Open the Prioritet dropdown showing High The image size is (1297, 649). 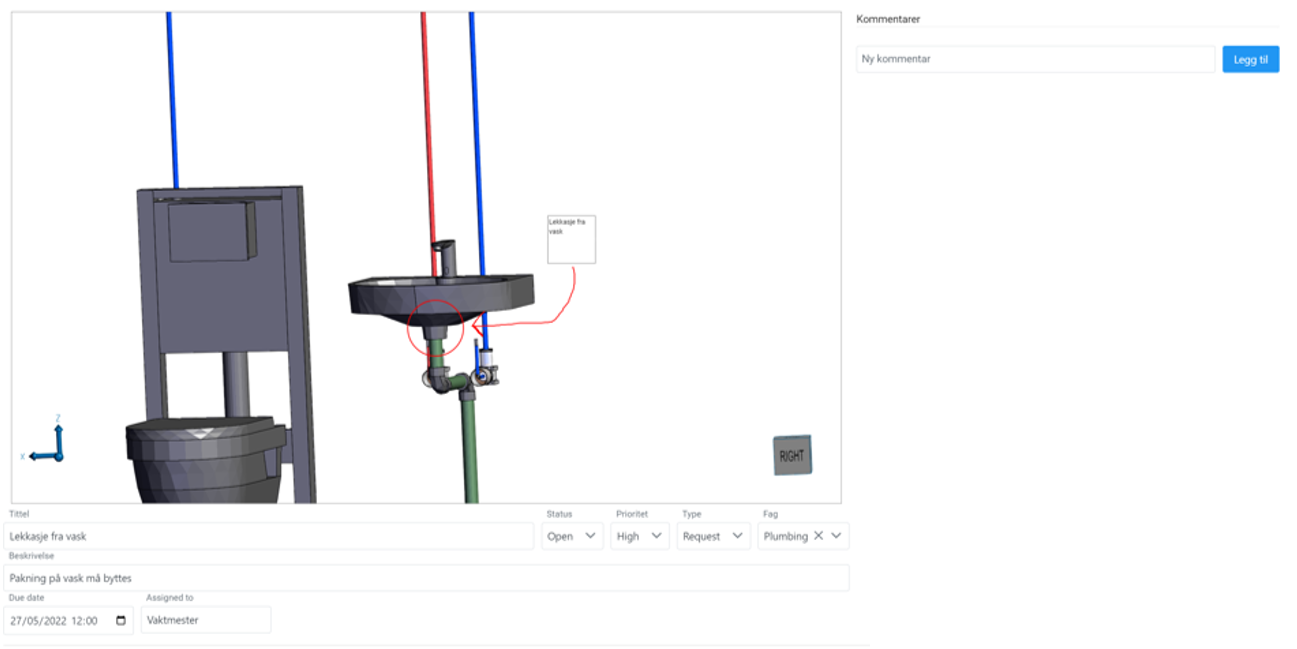pos(640,536)
